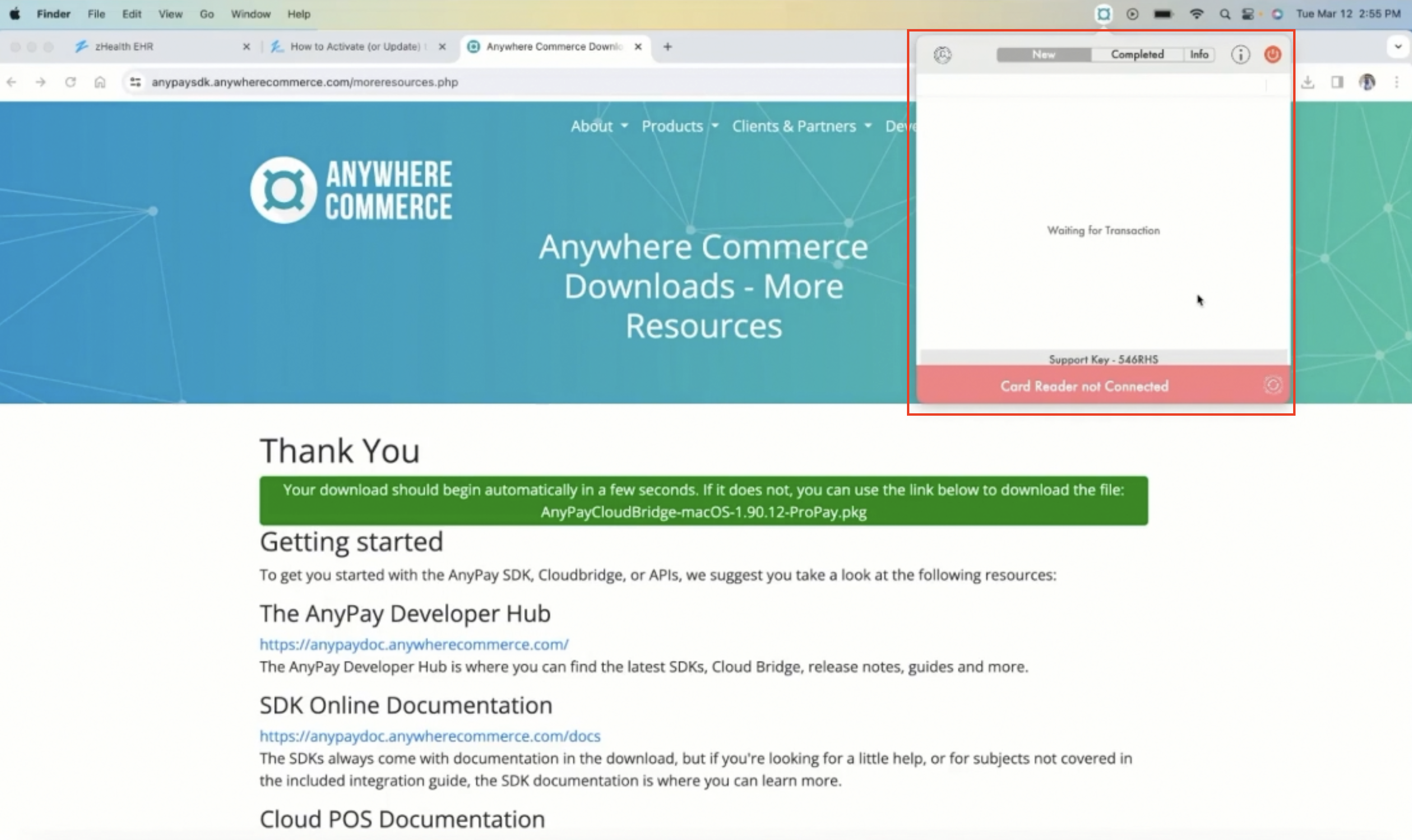Open the Window menu
The image size is (1412, 840).
tap(250, 14)
